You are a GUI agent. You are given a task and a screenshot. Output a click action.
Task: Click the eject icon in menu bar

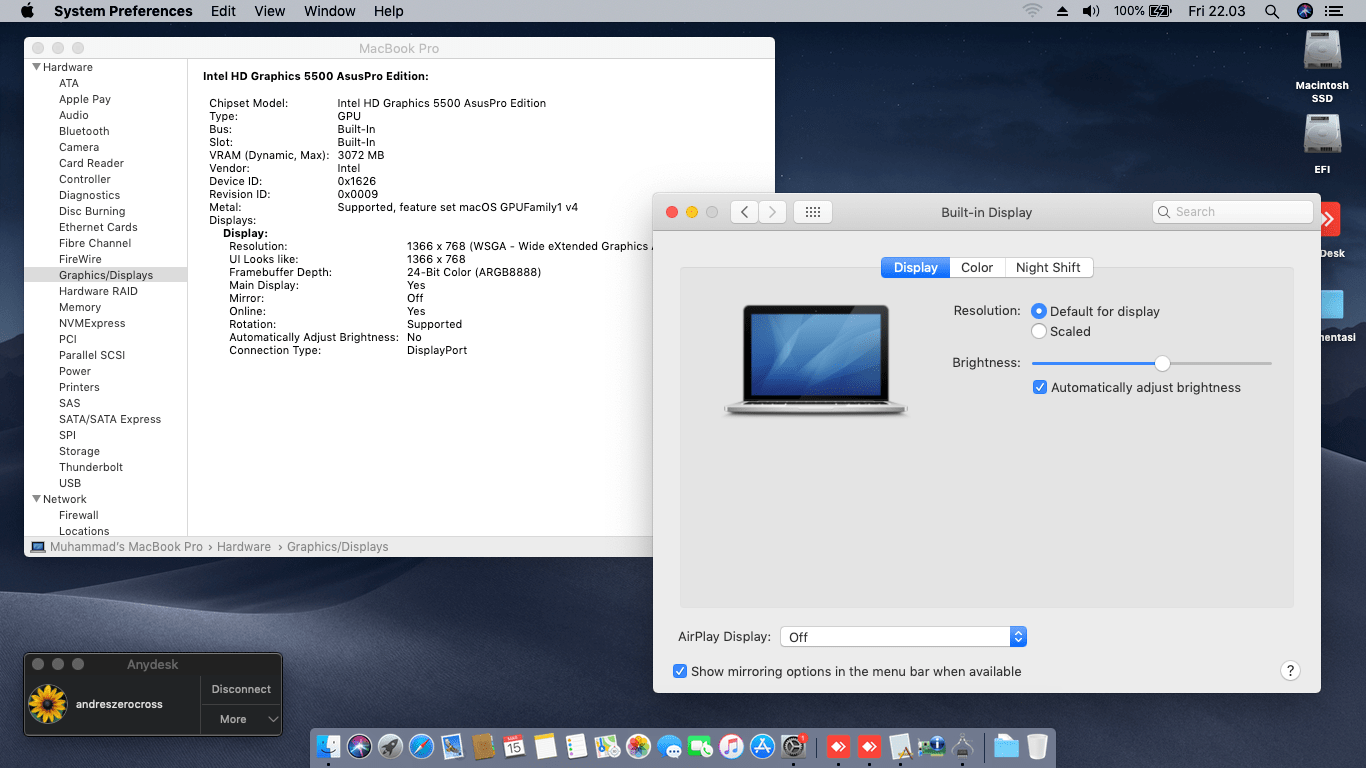1061,11
